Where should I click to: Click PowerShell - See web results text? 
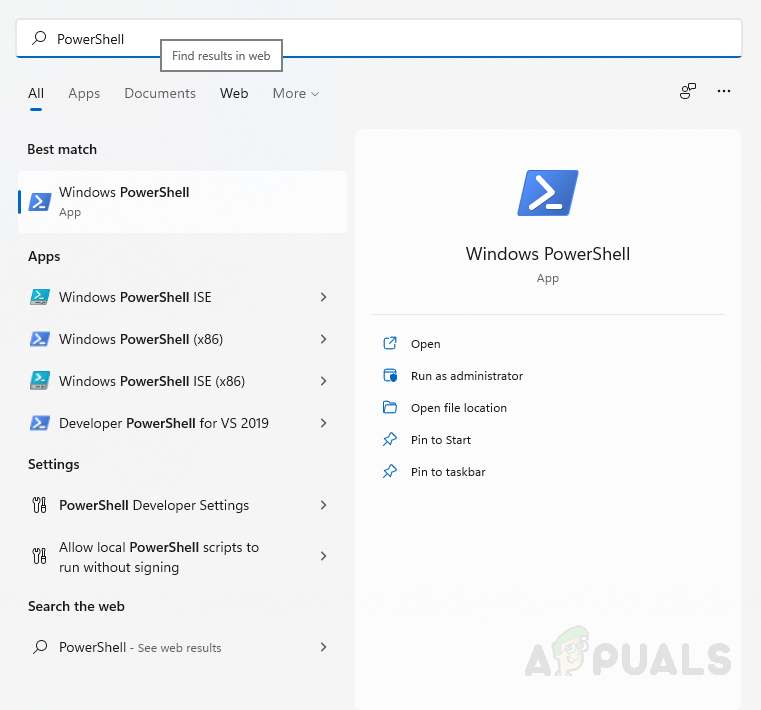(x=140, y=647)
